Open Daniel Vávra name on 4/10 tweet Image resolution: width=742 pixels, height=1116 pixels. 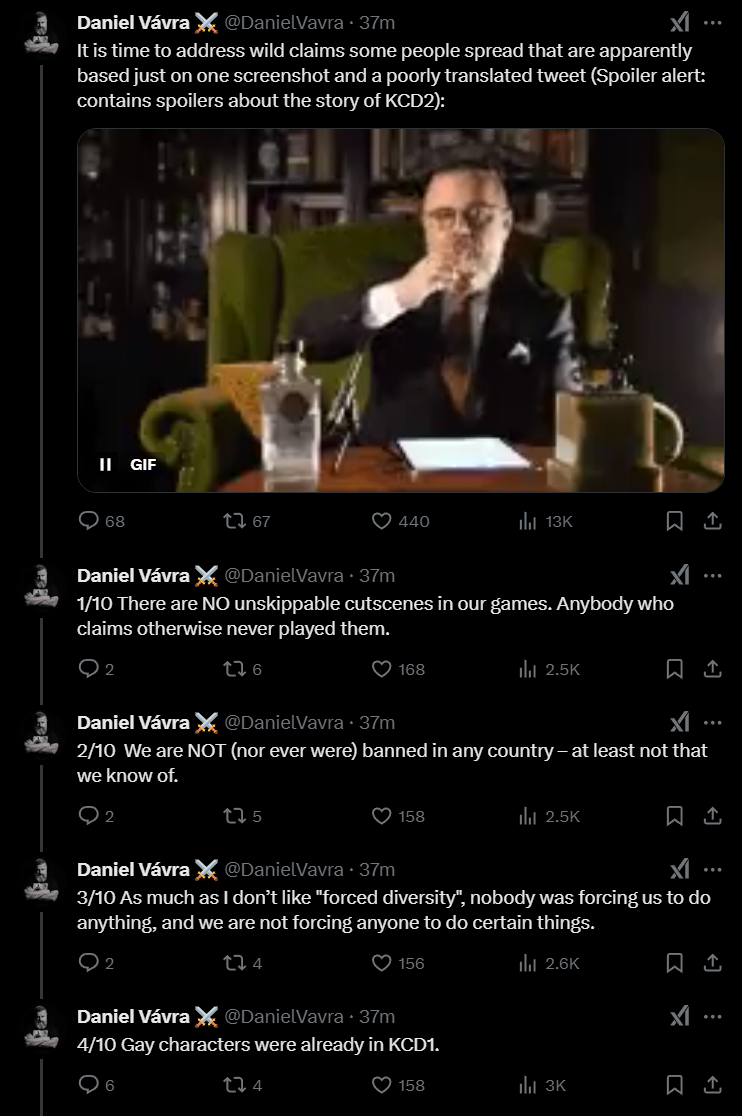(x=133, y=1016)
